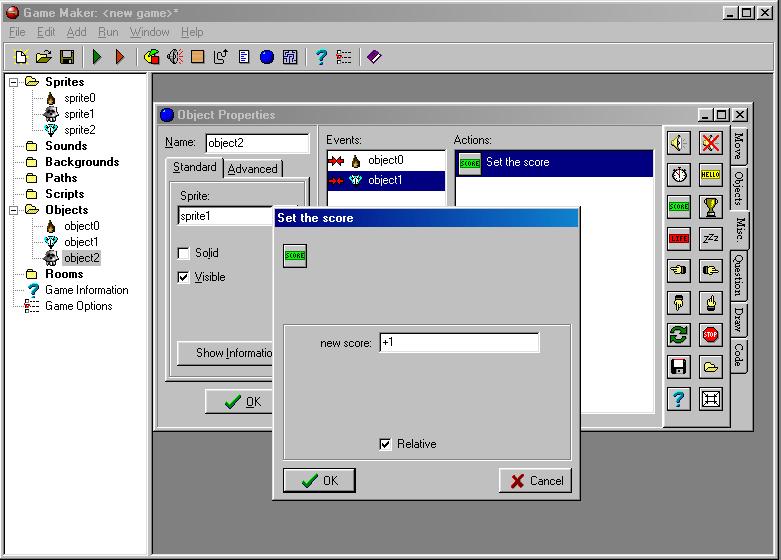Click the red LIFE action icon
The image size is (781, 560).
(x=679, y=239)
